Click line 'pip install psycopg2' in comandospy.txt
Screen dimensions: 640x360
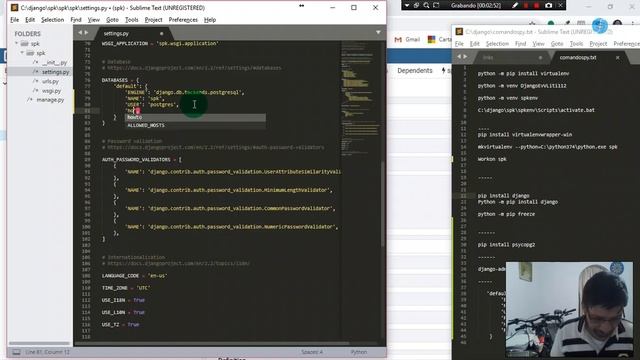pos(506,244)
